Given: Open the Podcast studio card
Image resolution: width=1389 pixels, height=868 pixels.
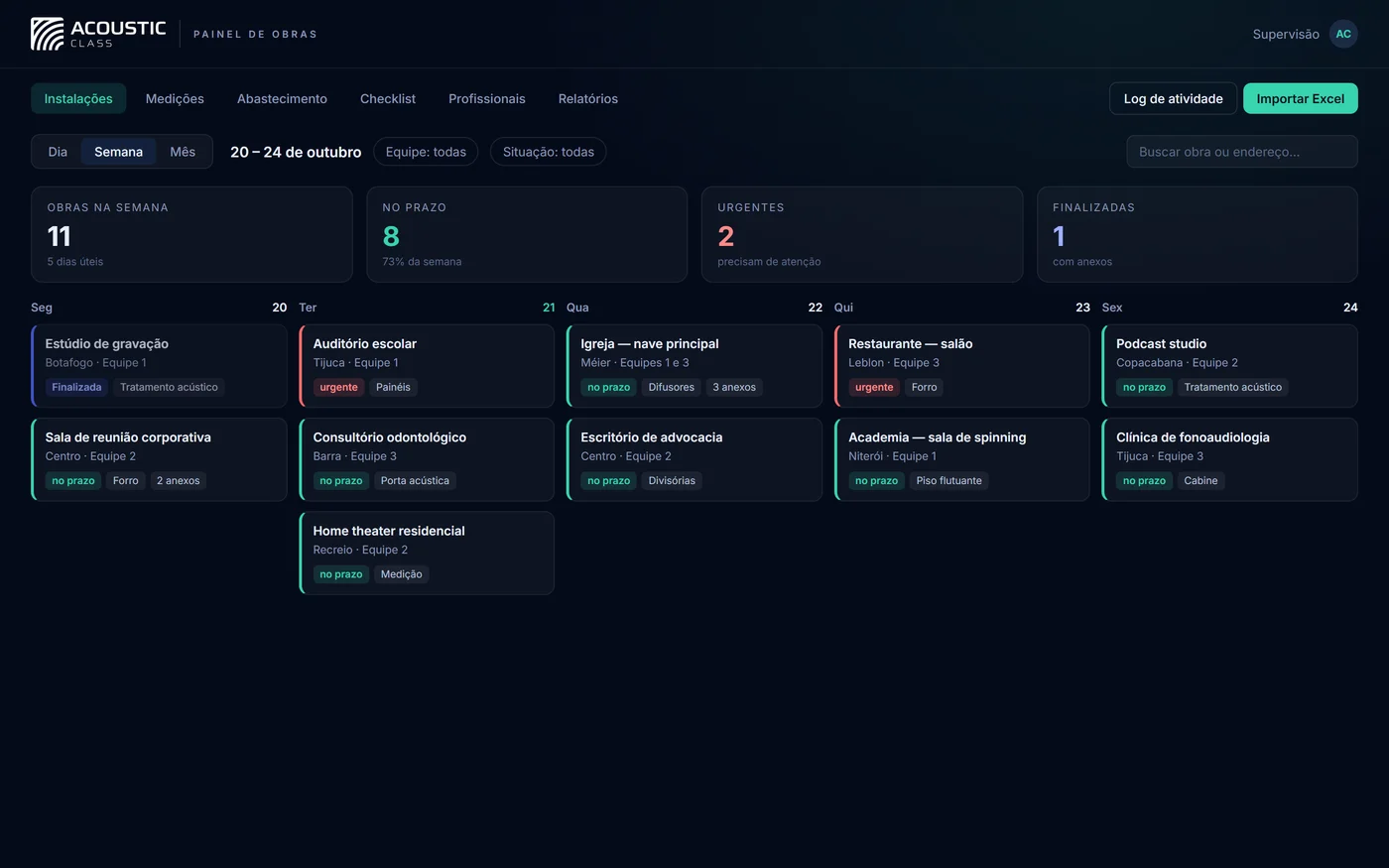Looking at the screenshot, I should pos(1230,366).
